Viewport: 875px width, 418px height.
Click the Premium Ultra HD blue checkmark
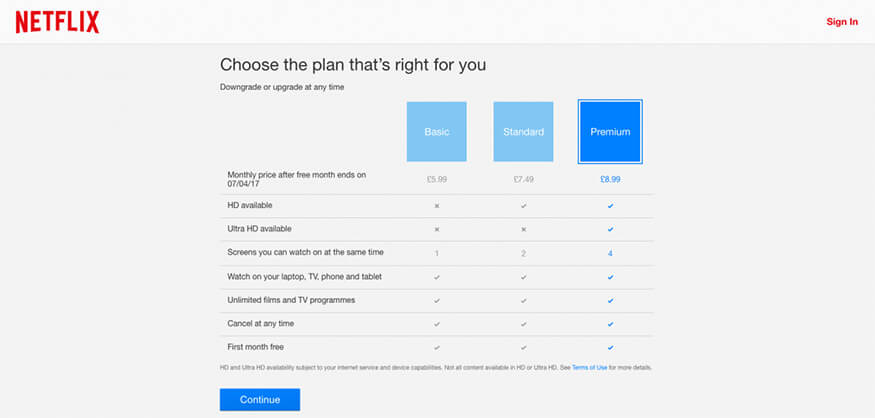610,229
